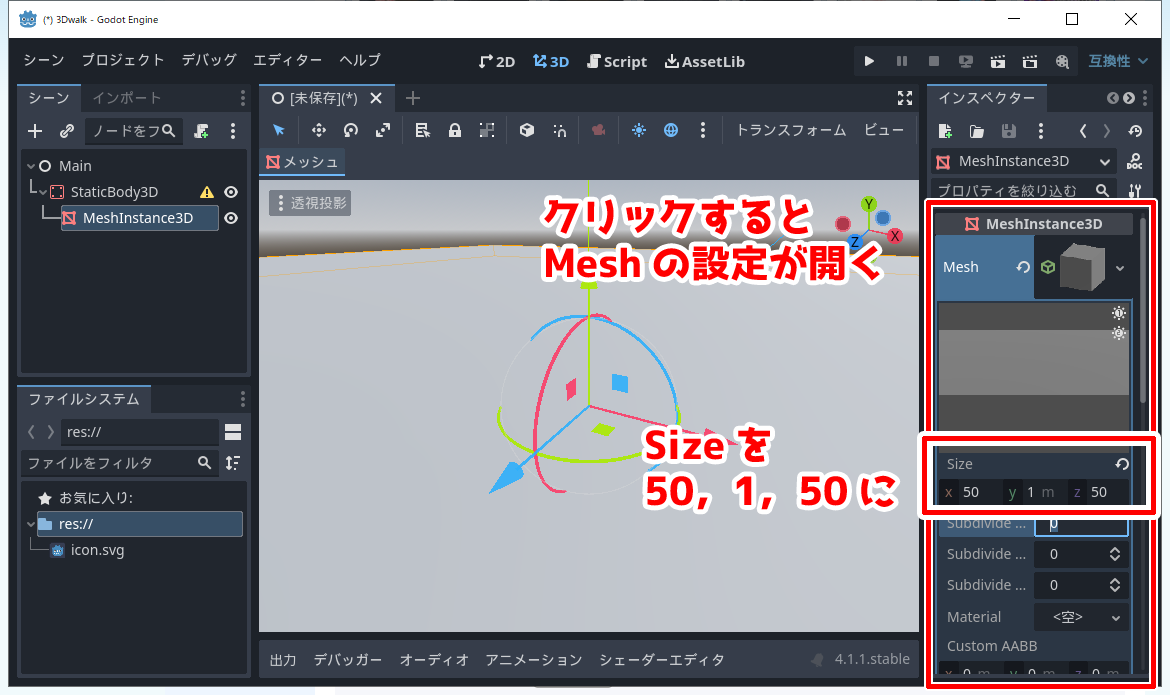Group the selected node's children icon
The width and height of the screenshot is (1170, 695).
pyautogui.click(x=487, y=130)
